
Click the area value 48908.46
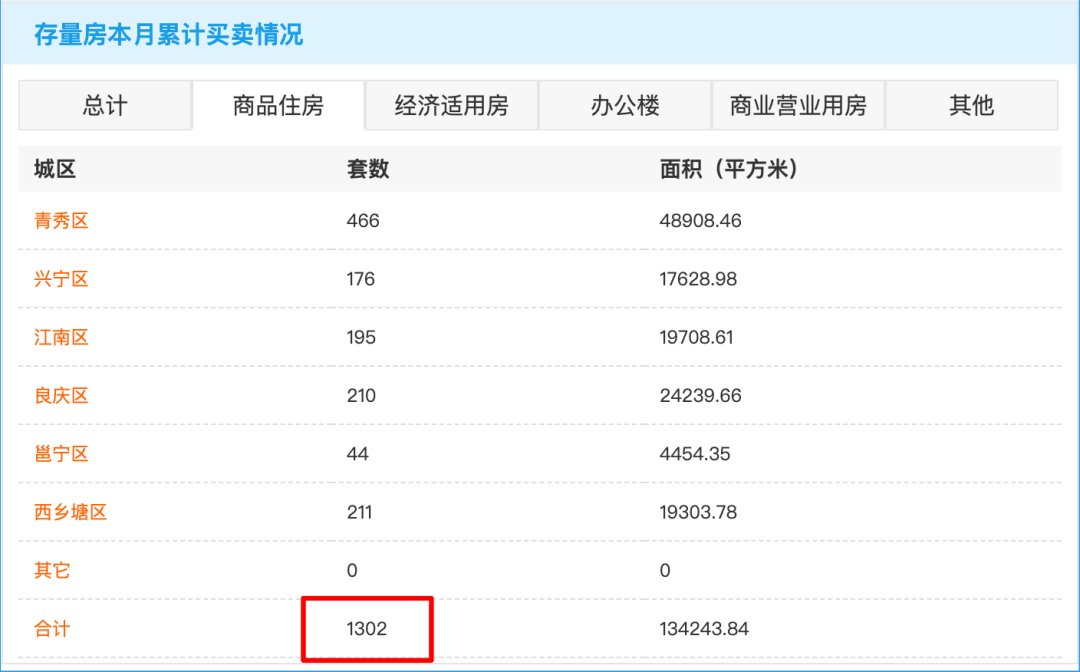(700, 221)
